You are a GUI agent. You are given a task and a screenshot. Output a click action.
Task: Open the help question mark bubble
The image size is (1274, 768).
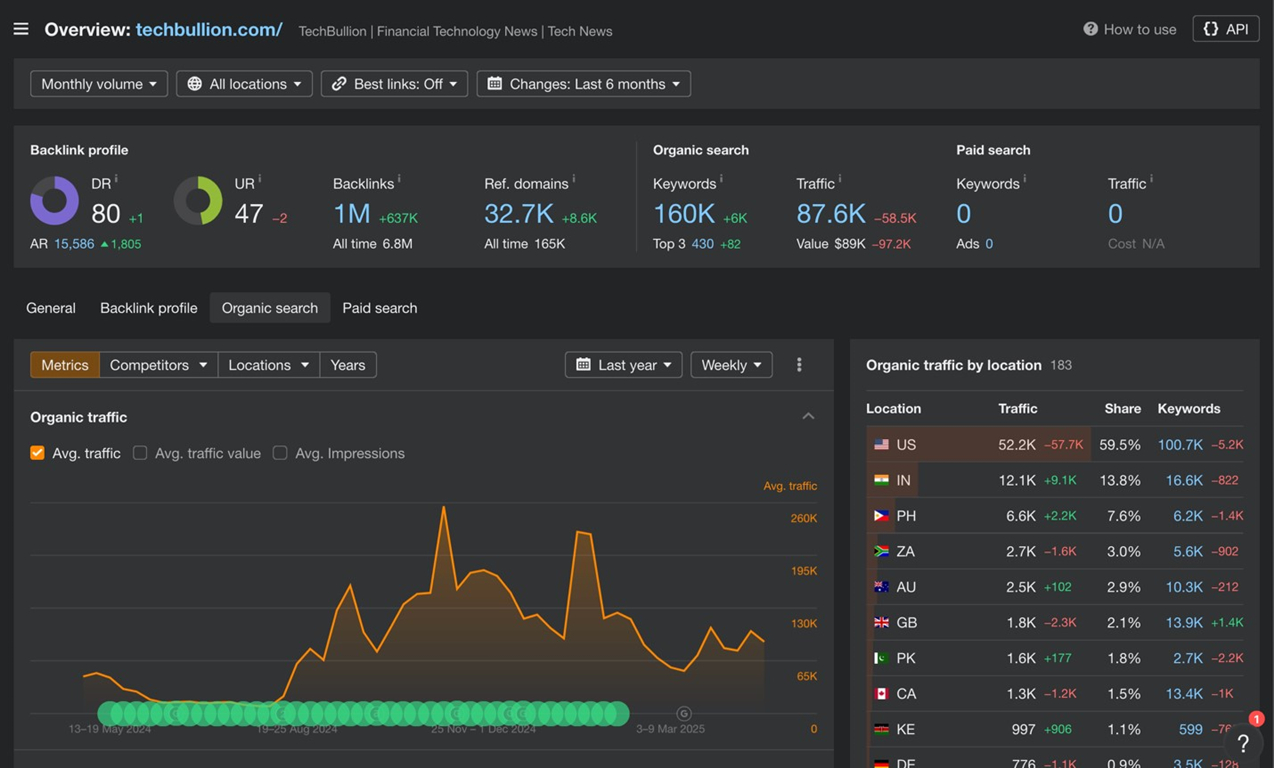pos(1243,743)
